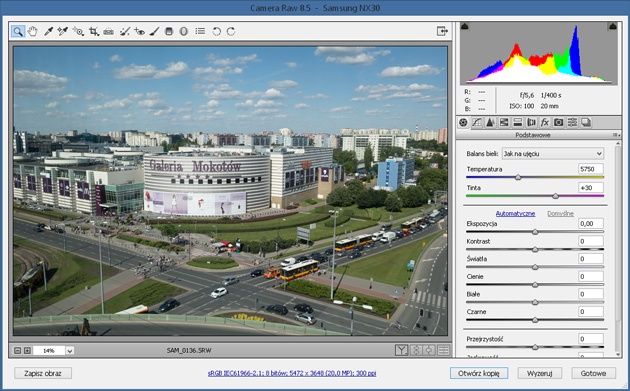Select the White Balance eyedropper tool
This screenshot has width=630, height=391.
point(48,31)
